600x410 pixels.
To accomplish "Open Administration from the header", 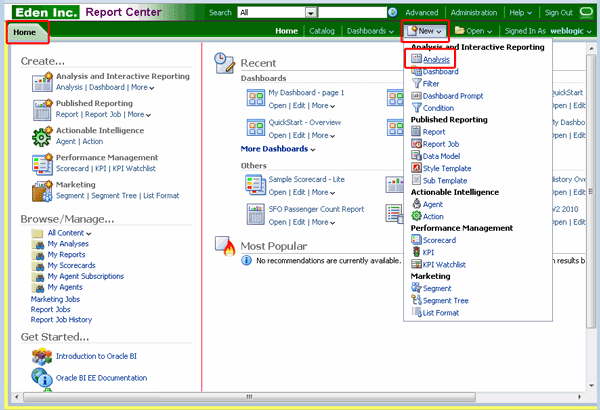I will (x=474, y=13).
